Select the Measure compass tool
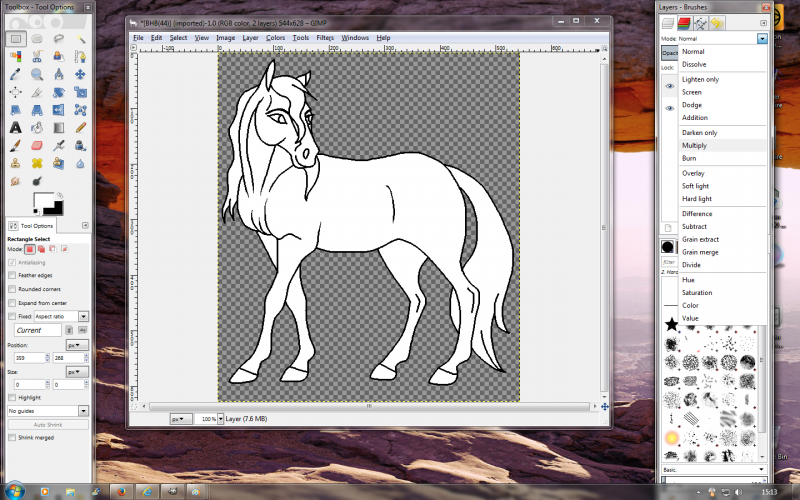Viewport: 800px width, 500px height. pos(59,74)
